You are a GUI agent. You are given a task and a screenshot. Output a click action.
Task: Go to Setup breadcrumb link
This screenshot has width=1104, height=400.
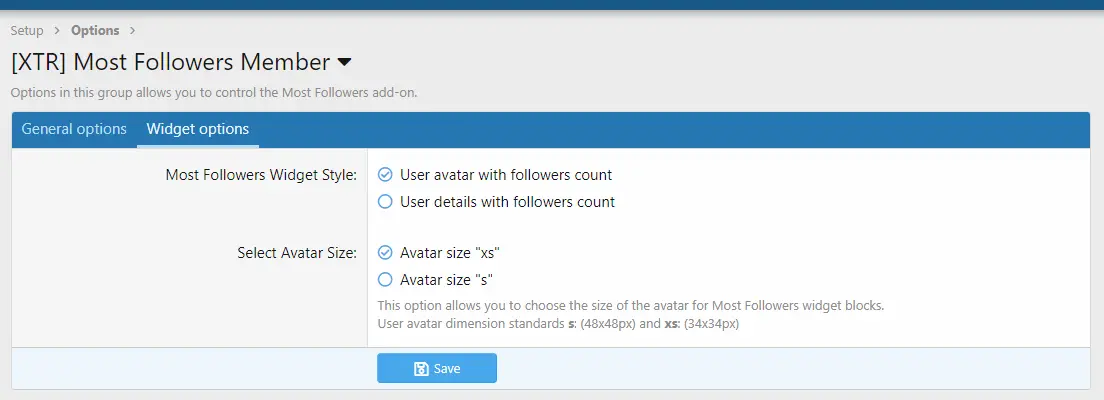(x=27, y=31)
